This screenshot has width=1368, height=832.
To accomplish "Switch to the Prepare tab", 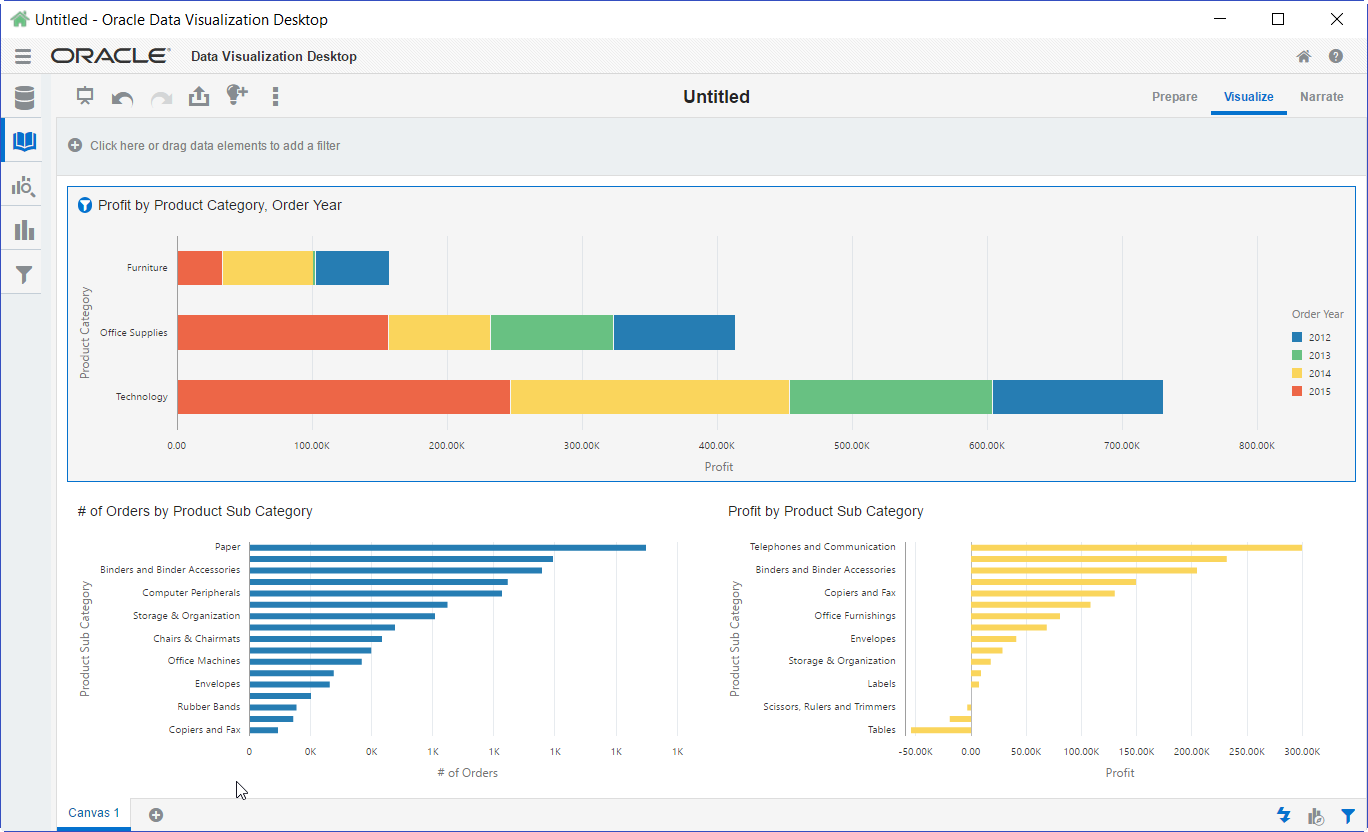I will tap(1174, 96).
